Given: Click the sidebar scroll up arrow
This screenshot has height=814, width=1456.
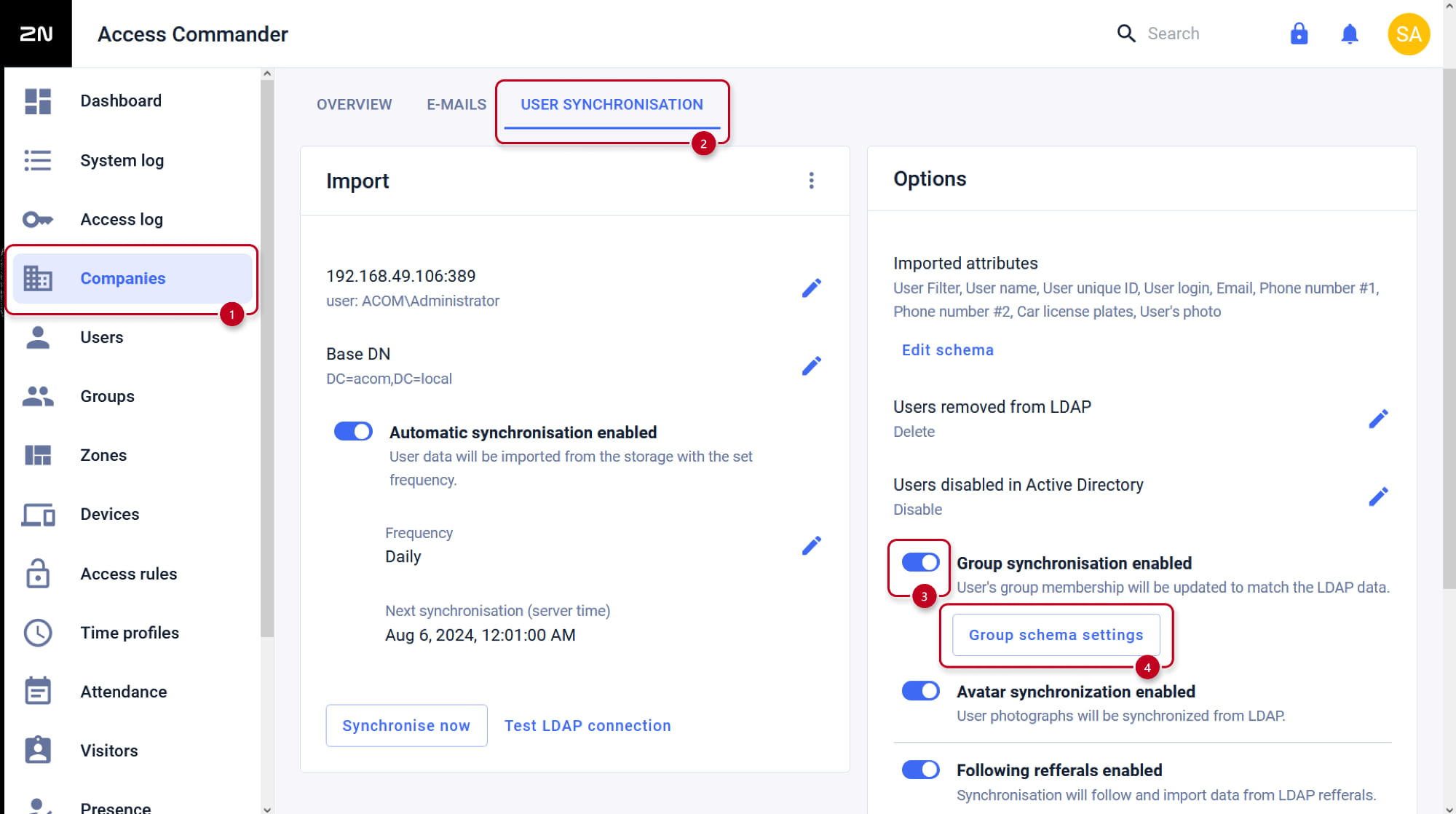Looking at the screenshot, I should [267, 74].
